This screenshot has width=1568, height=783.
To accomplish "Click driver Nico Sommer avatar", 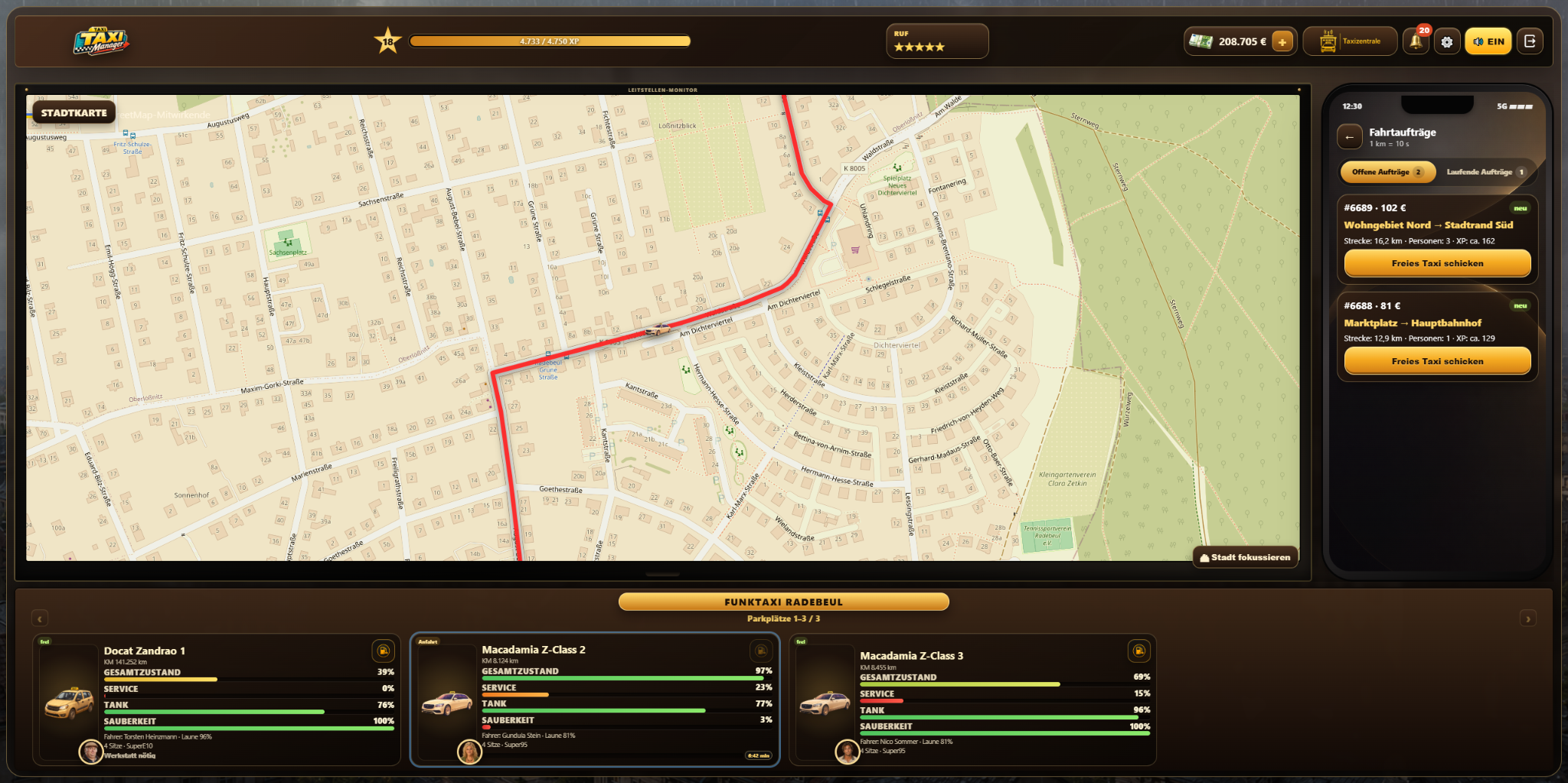I will click(x=847, y=752).
